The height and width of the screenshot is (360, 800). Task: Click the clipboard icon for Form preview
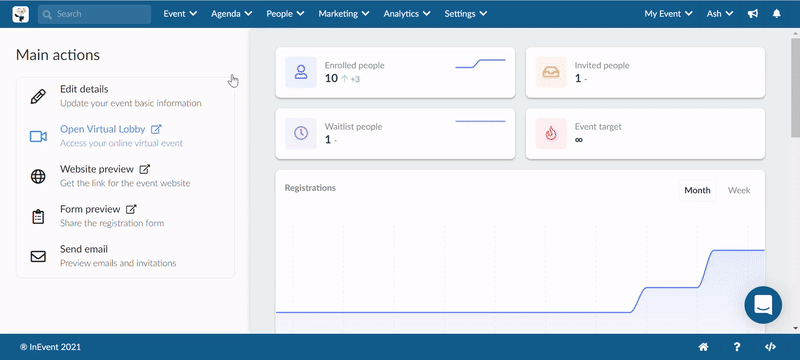pyautogui.click(x=38, y=217)
